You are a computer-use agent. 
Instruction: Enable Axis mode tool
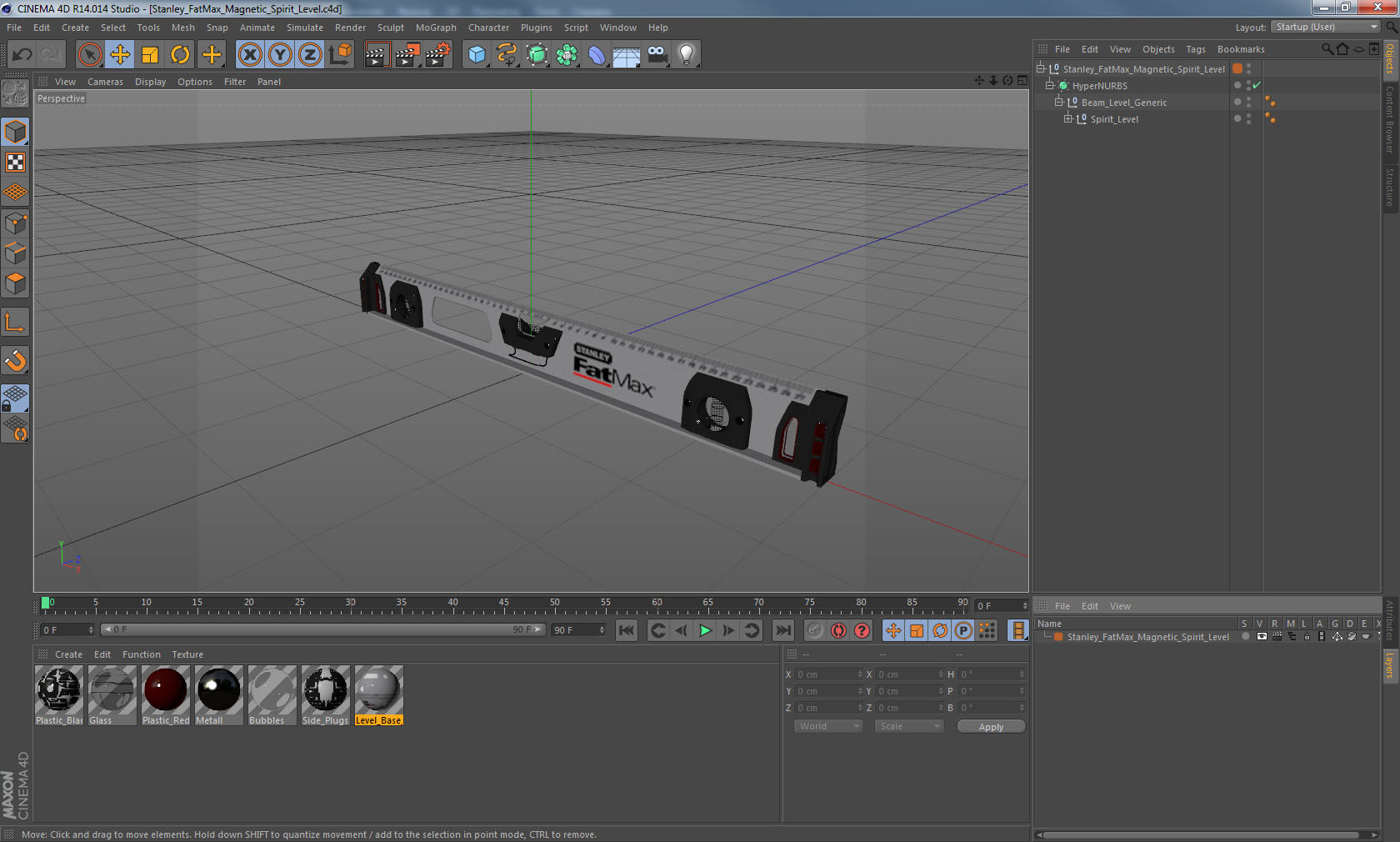click(15, 322)
